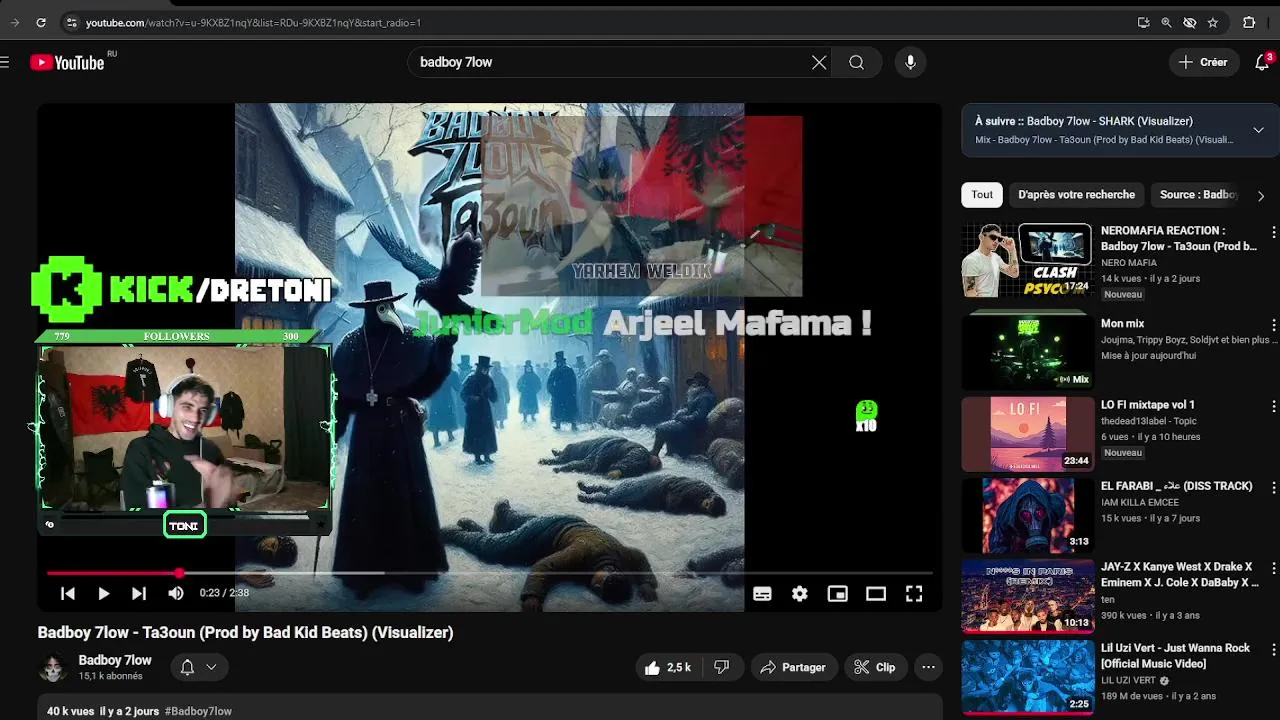This screenshot has height=720, width=1280.
Task: Click the Clip button
Action: [875, 667]
